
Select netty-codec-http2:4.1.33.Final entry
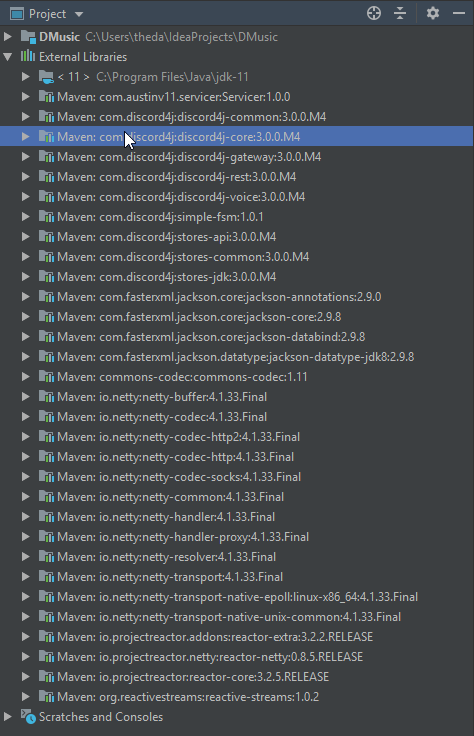(x=178, y=437)
